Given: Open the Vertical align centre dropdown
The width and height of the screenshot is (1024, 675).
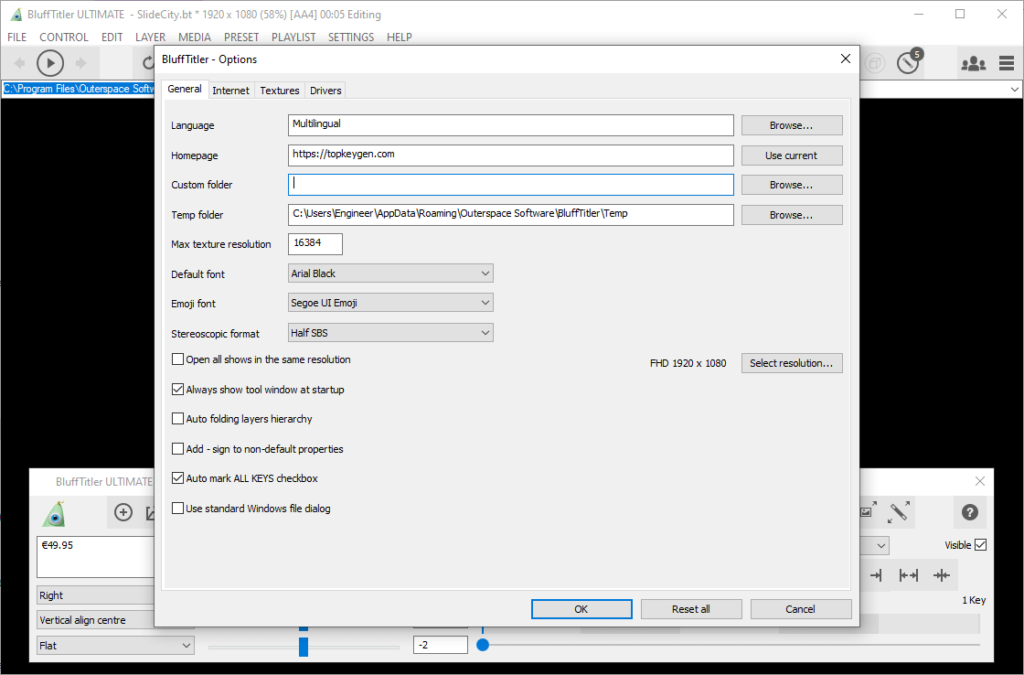Looking at the screenshot, I should [x=95, y=620].
